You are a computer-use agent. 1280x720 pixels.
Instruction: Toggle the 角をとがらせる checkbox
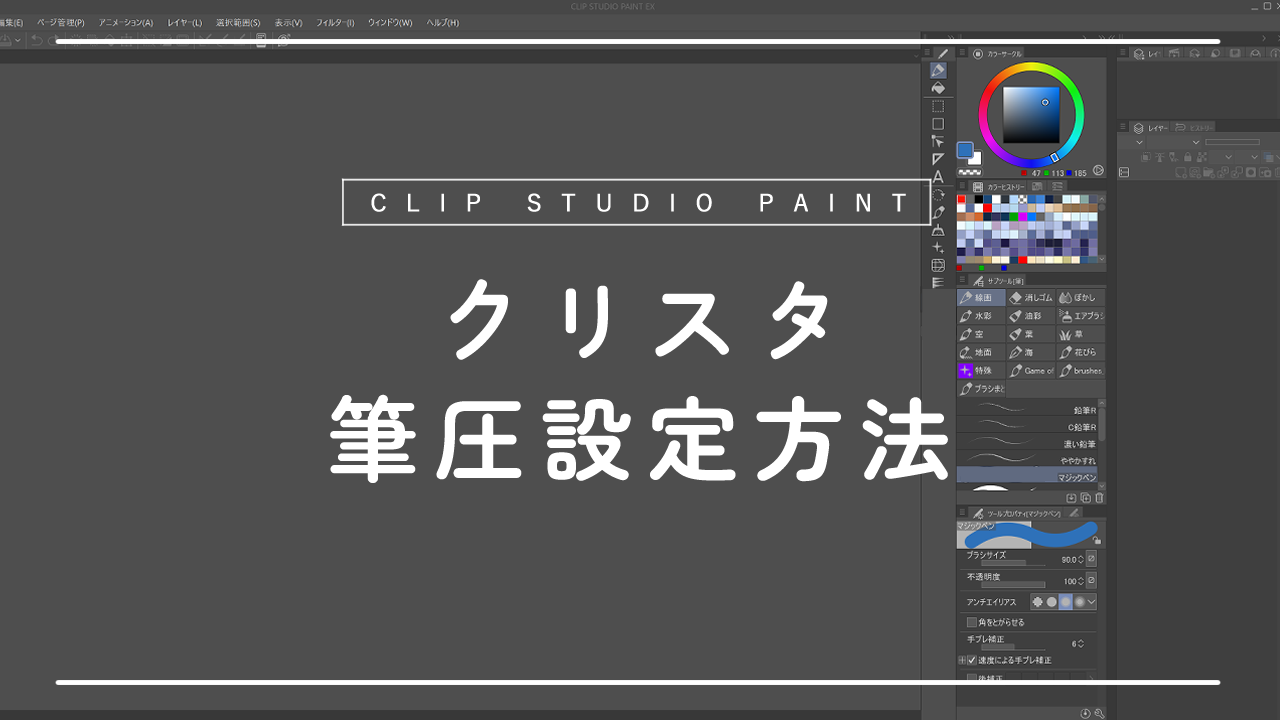tap(972, 622)
